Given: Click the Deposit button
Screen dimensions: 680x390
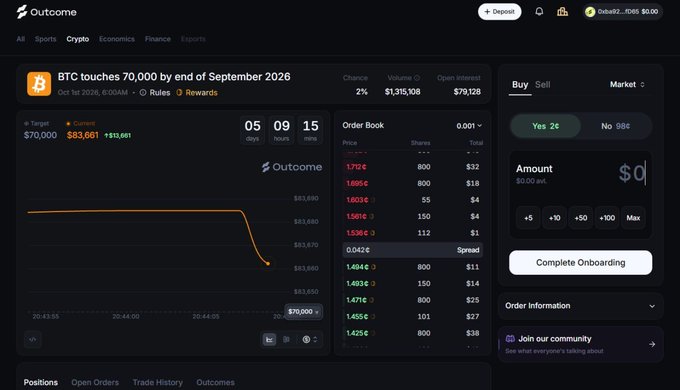Looking at the screenshot, I should [500, 12].
